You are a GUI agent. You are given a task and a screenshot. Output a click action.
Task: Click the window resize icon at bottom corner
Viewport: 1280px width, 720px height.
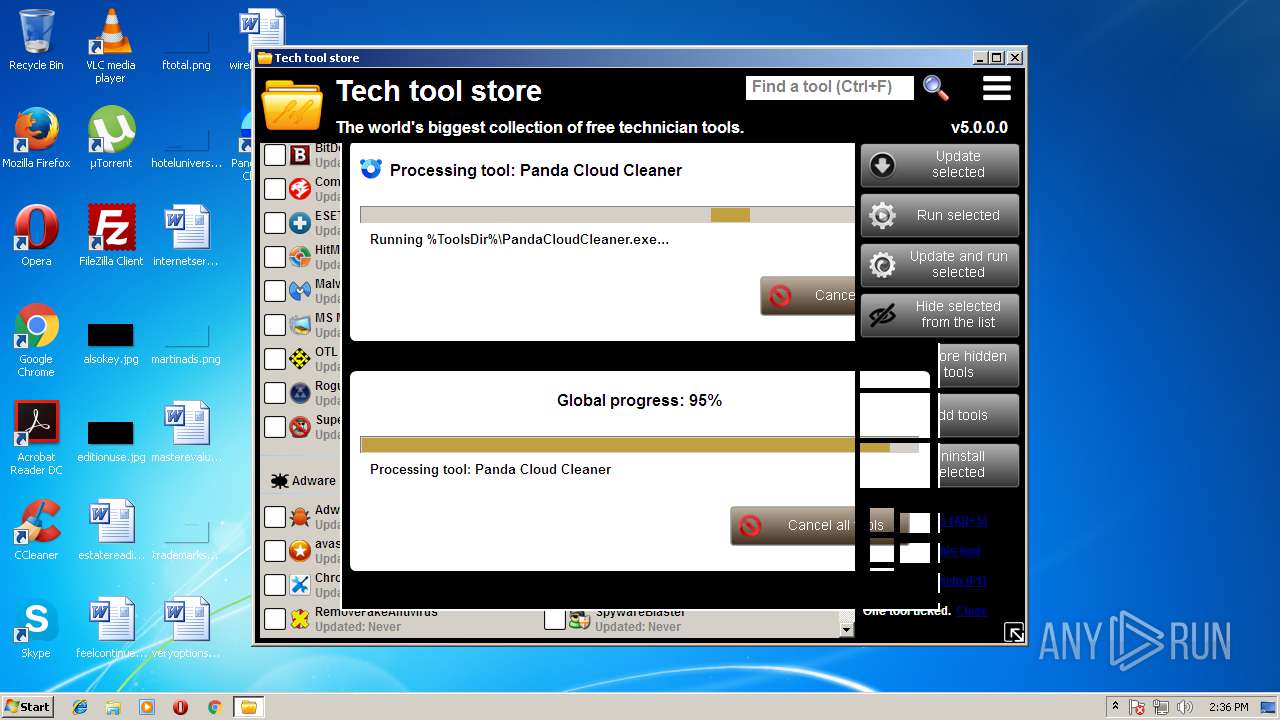click(x=1014, y=632)
